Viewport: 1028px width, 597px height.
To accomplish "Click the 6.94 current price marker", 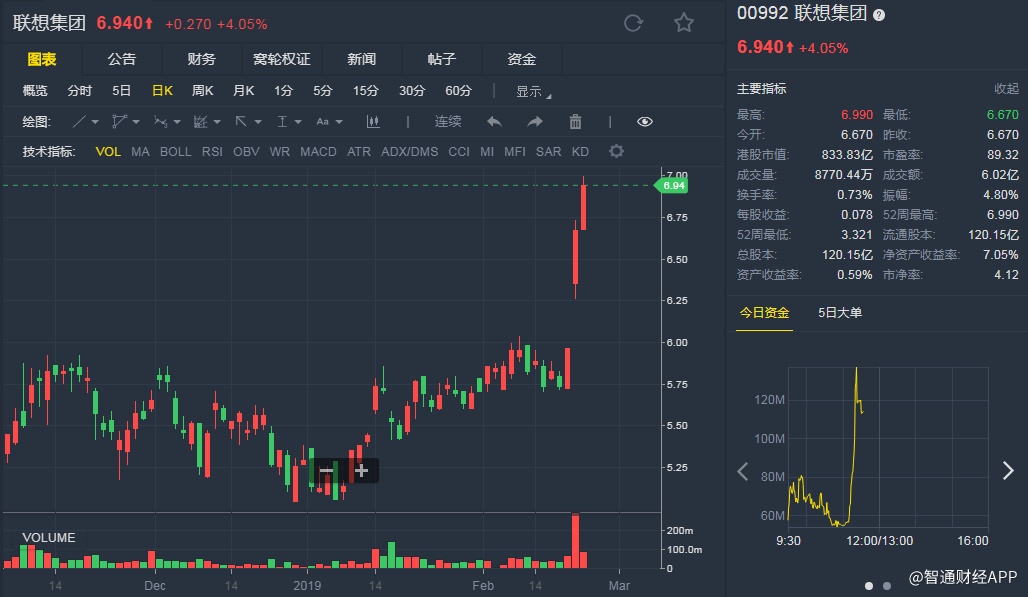I will pos(672,185).
